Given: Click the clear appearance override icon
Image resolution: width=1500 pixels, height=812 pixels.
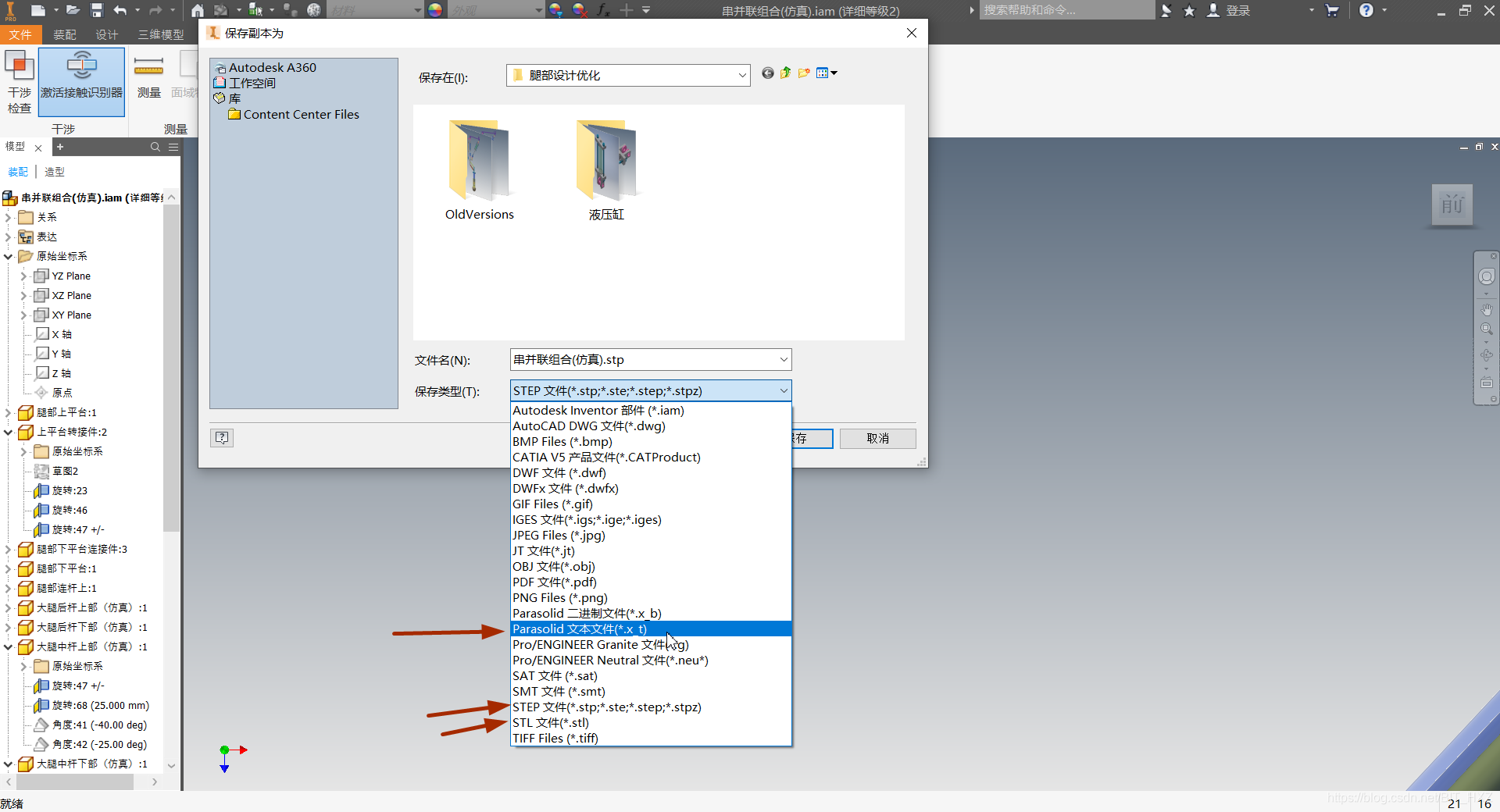Looking at the screenshot, I should coord(579,10).
